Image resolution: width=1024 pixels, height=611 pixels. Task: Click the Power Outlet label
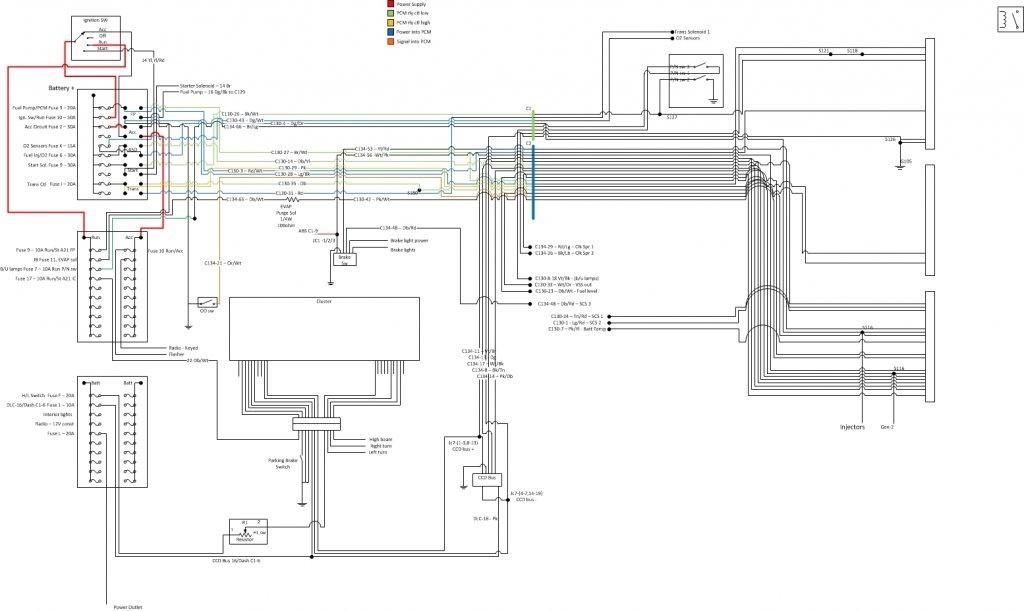point(128,606)
